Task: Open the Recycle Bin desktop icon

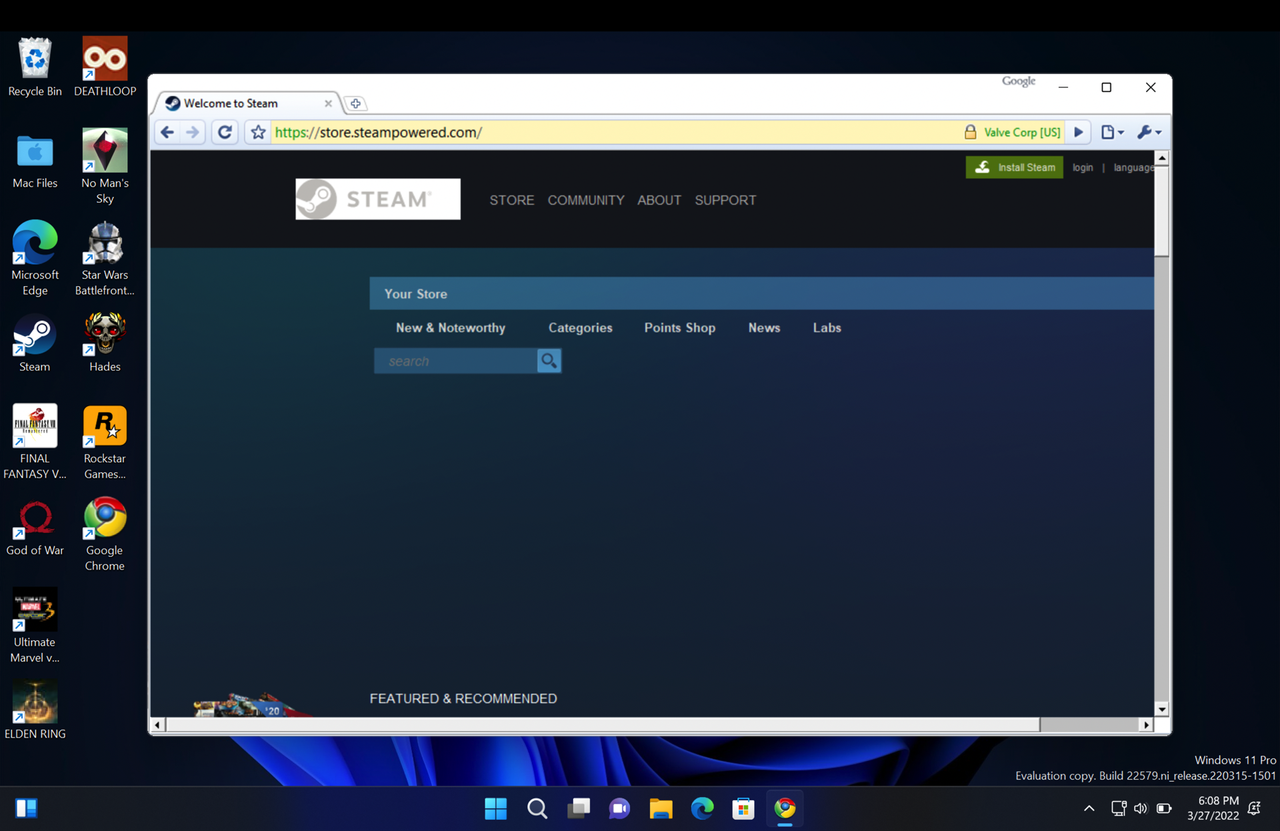Action: click(x=35, y=68)
